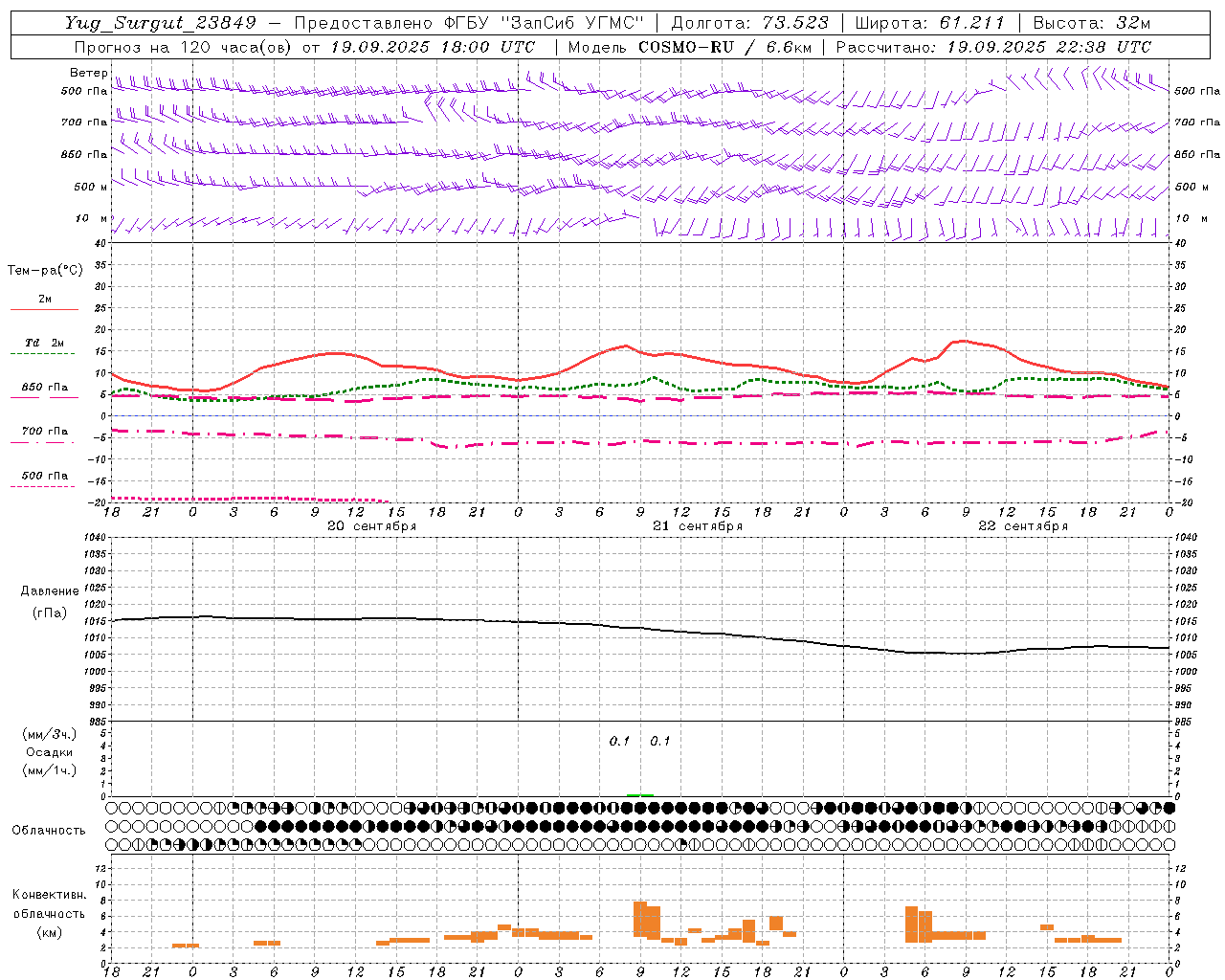Viewport: 1225px width, 980px height.
Task: Click the 22 сентября date label
Action: click(x=1023, y=526)
